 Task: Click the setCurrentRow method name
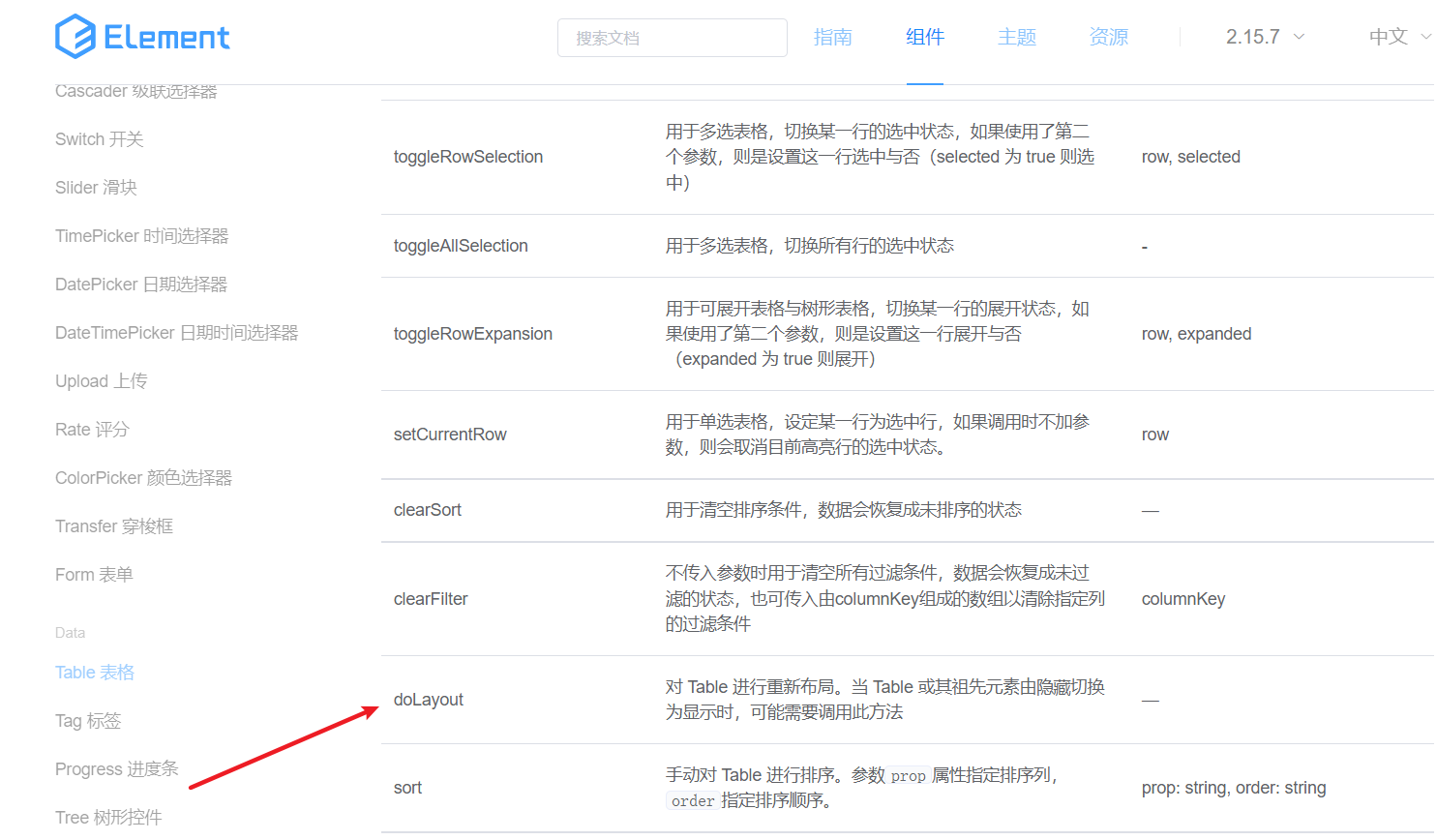[450, 435]
